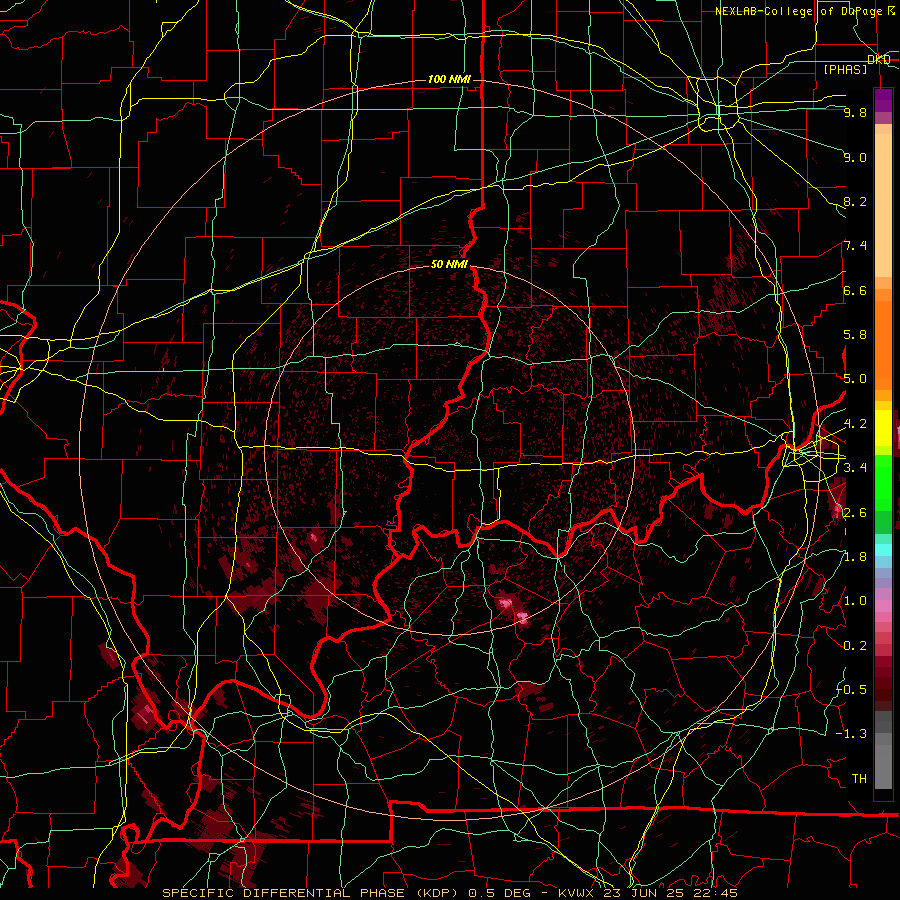Screen dimensions: 900x900
Task: Click the 9.8 value on the color scale
Action: pyautogui.click(x=855, y=112)
